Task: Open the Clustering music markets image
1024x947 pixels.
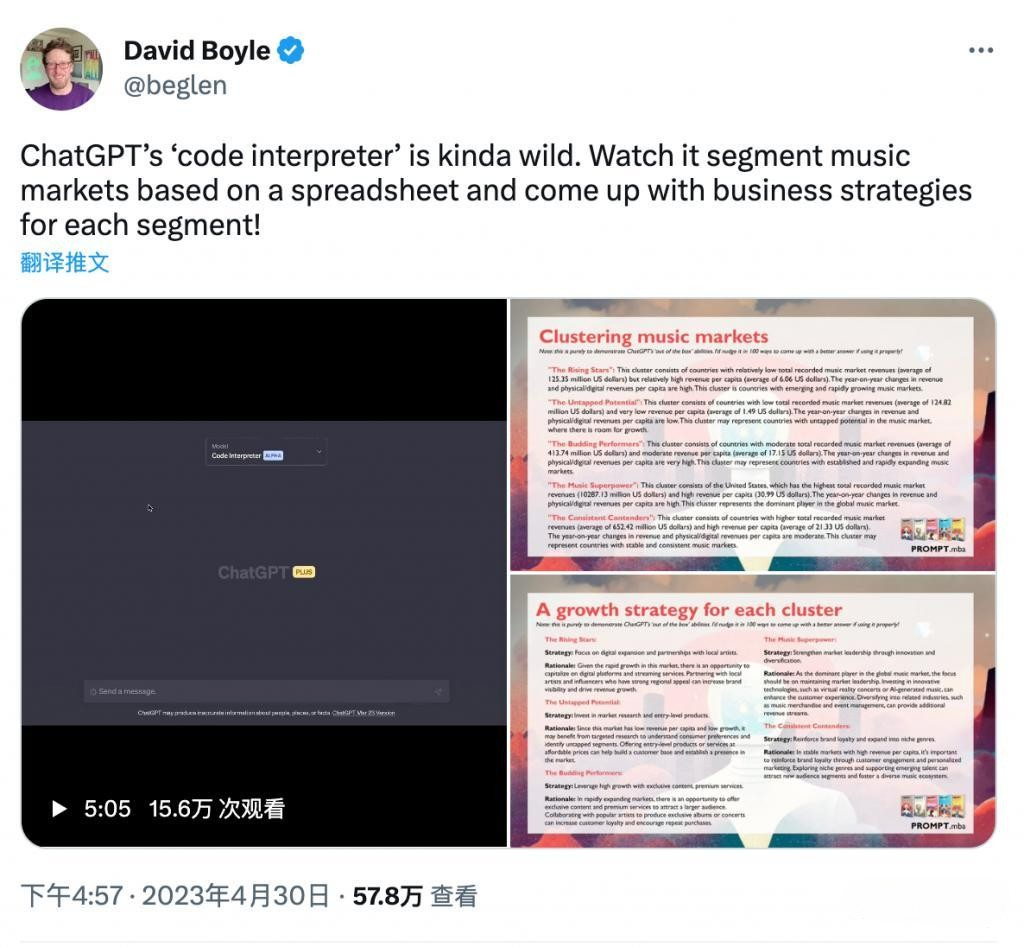Action: point(752,435)
